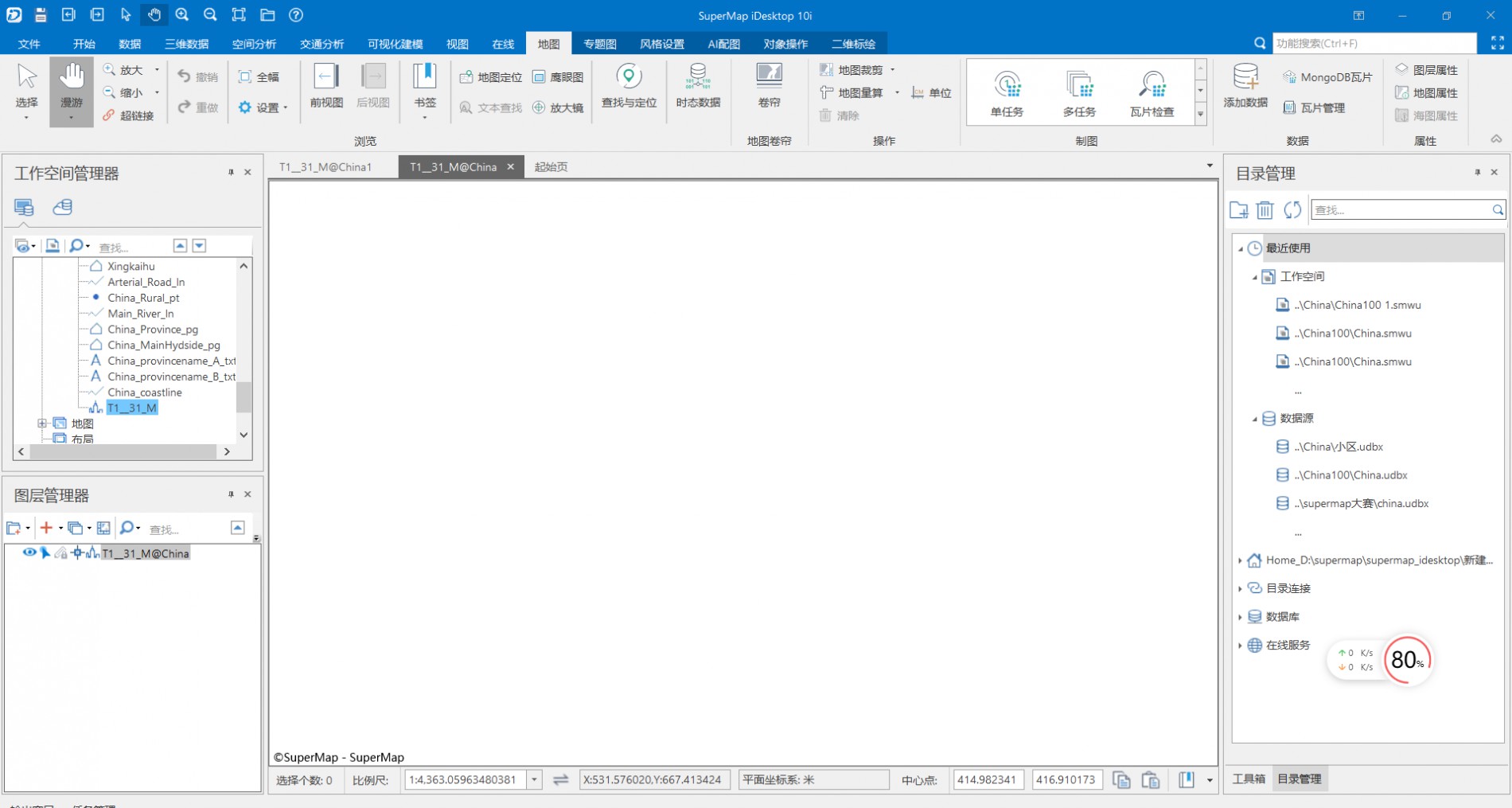The image size is (1512, 808).
Task: Open 图层属性 layer properties
Action: click(x=1427, y=70)
